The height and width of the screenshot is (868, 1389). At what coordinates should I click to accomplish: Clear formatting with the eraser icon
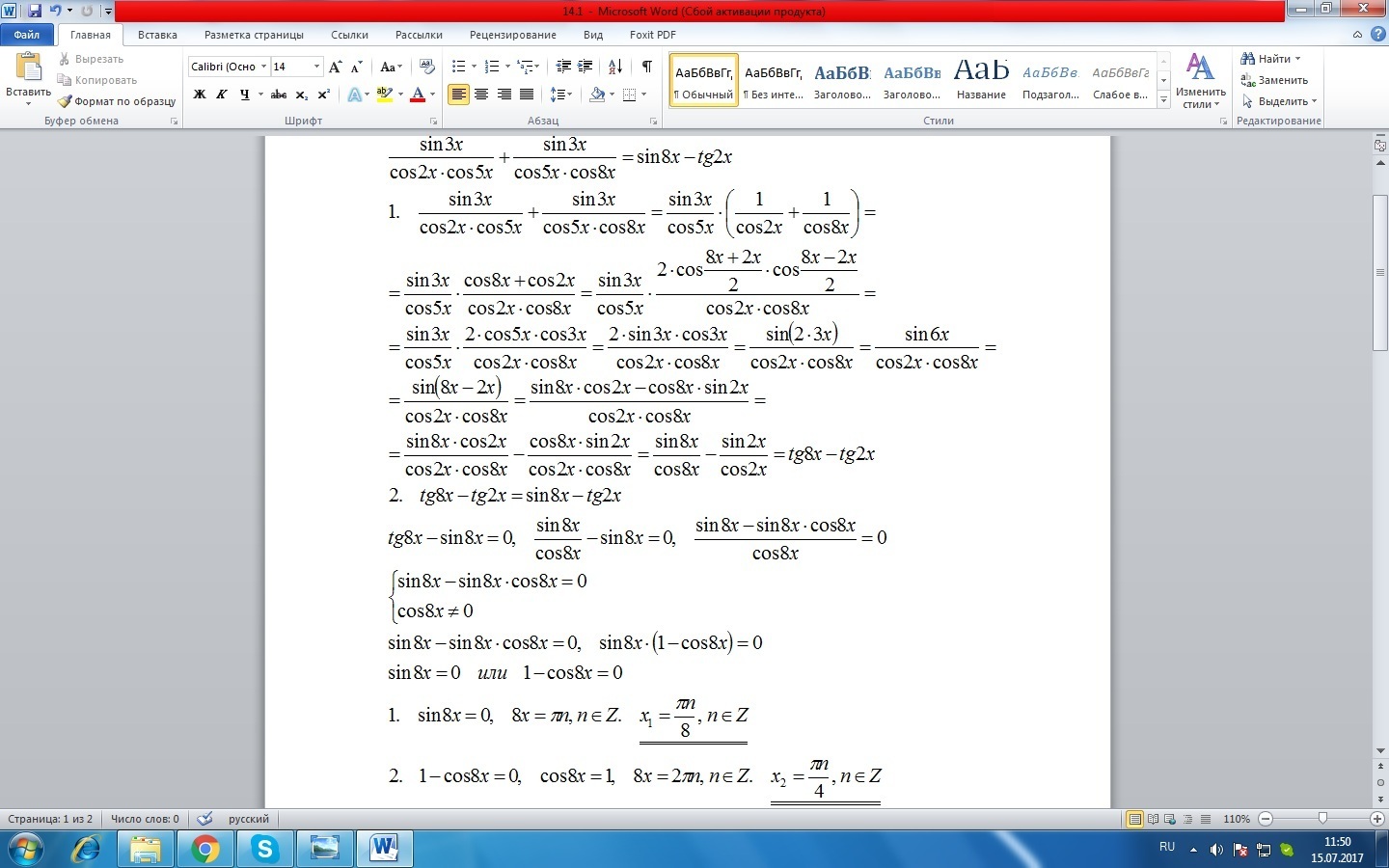click(427, 67)
